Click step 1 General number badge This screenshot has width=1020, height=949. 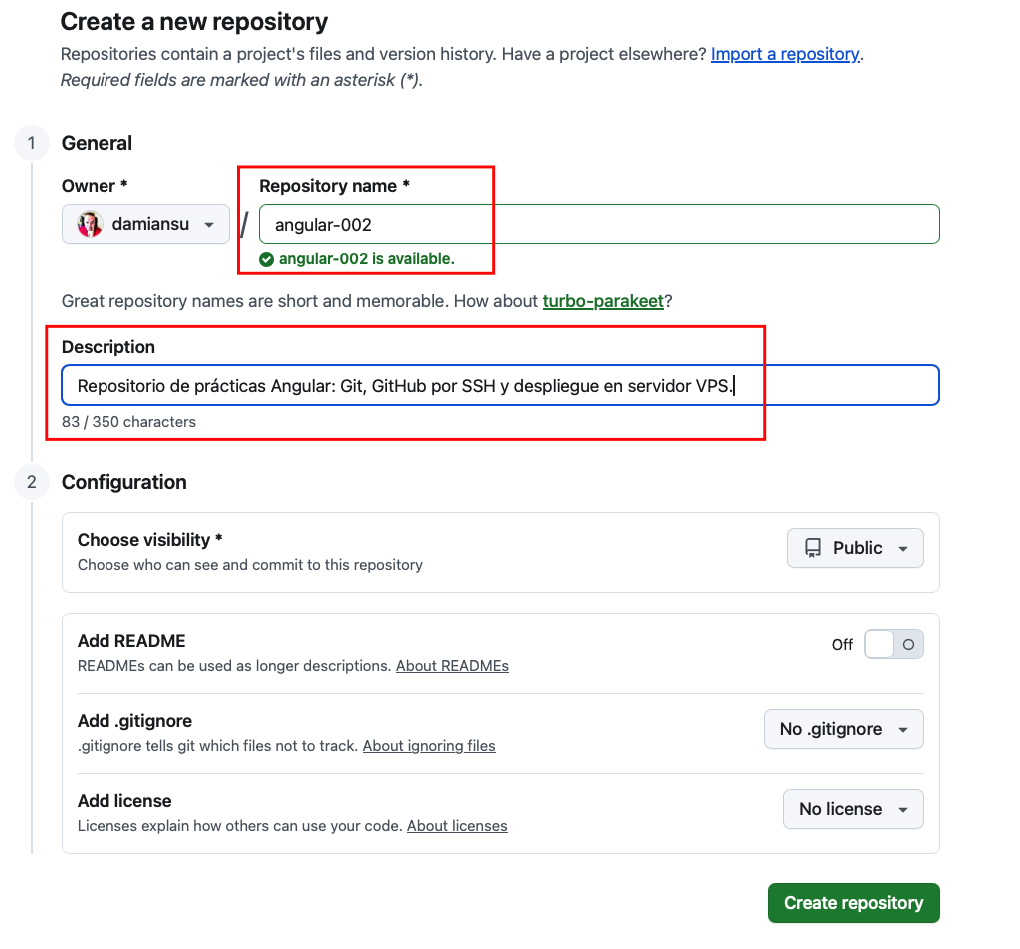(31, 143)
